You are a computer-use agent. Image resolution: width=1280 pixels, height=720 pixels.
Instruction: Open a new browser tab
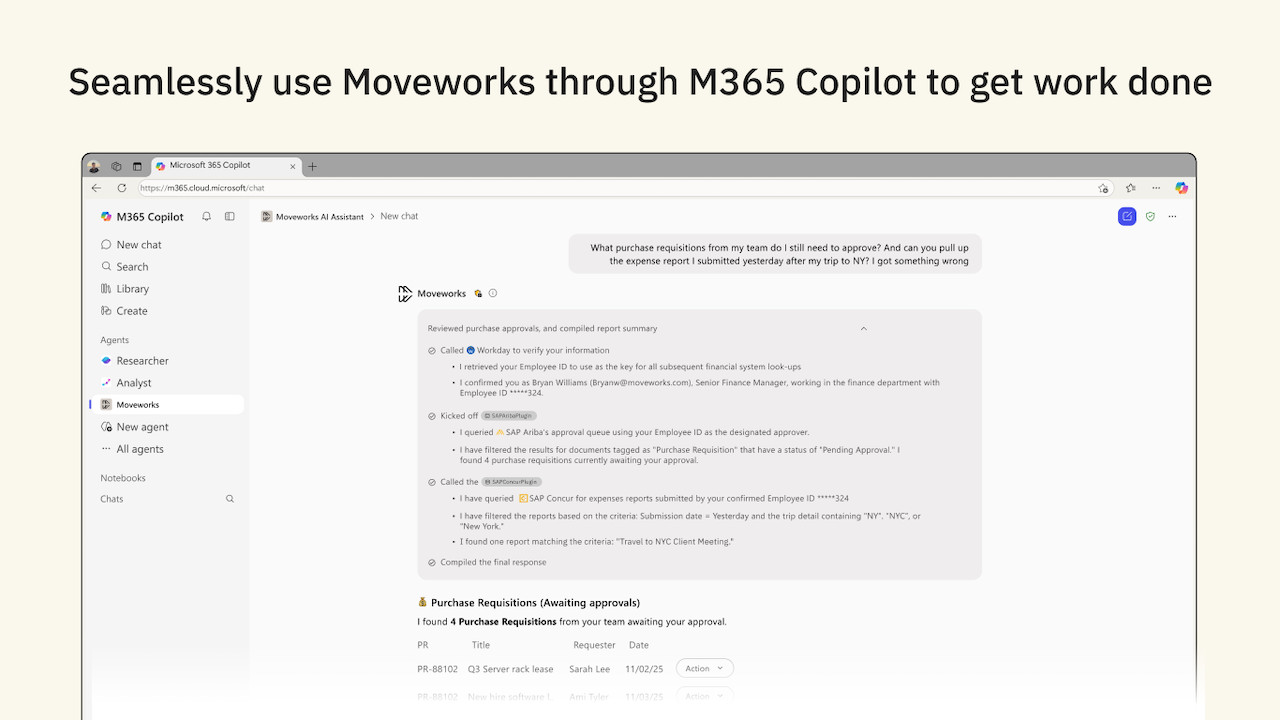click(312, 167)
